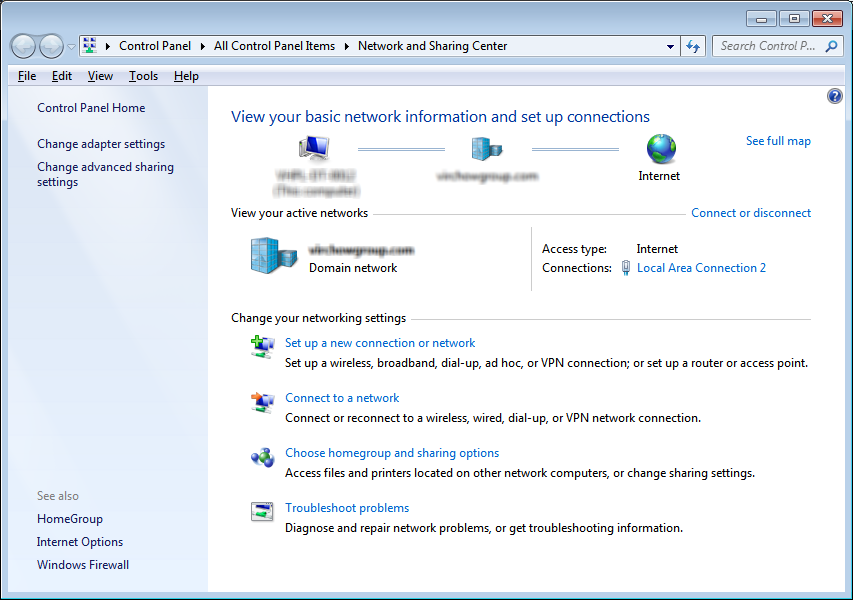Open Change adapter settings
Image resolution: width=853 pixels, height=600 pixels.
coord(101,144)
